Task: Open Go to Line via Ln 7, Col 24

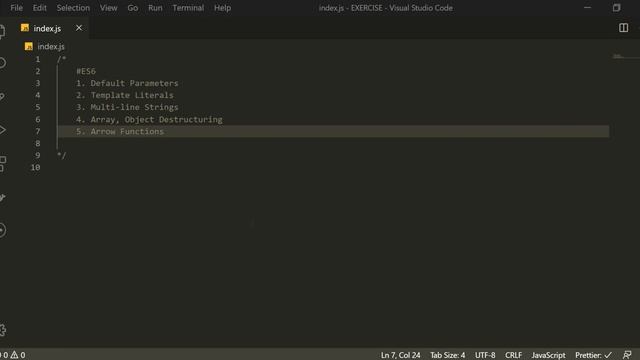Action: [400, 355]
